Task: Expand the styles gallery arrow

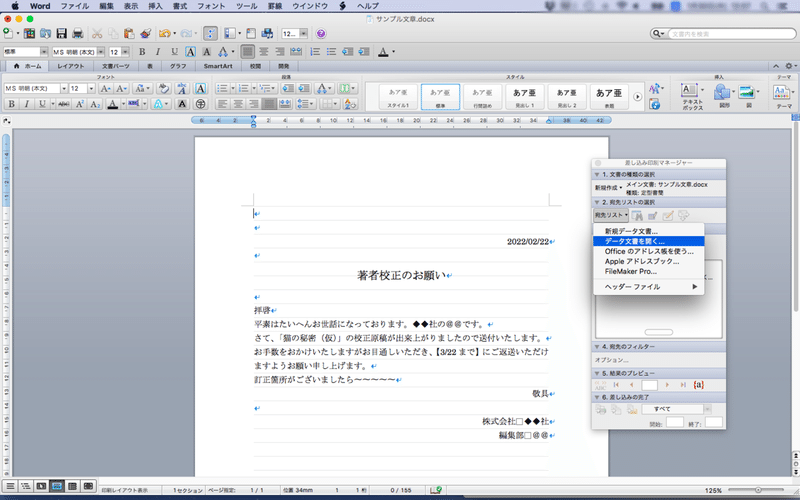Action: click(x=637, y=96)
